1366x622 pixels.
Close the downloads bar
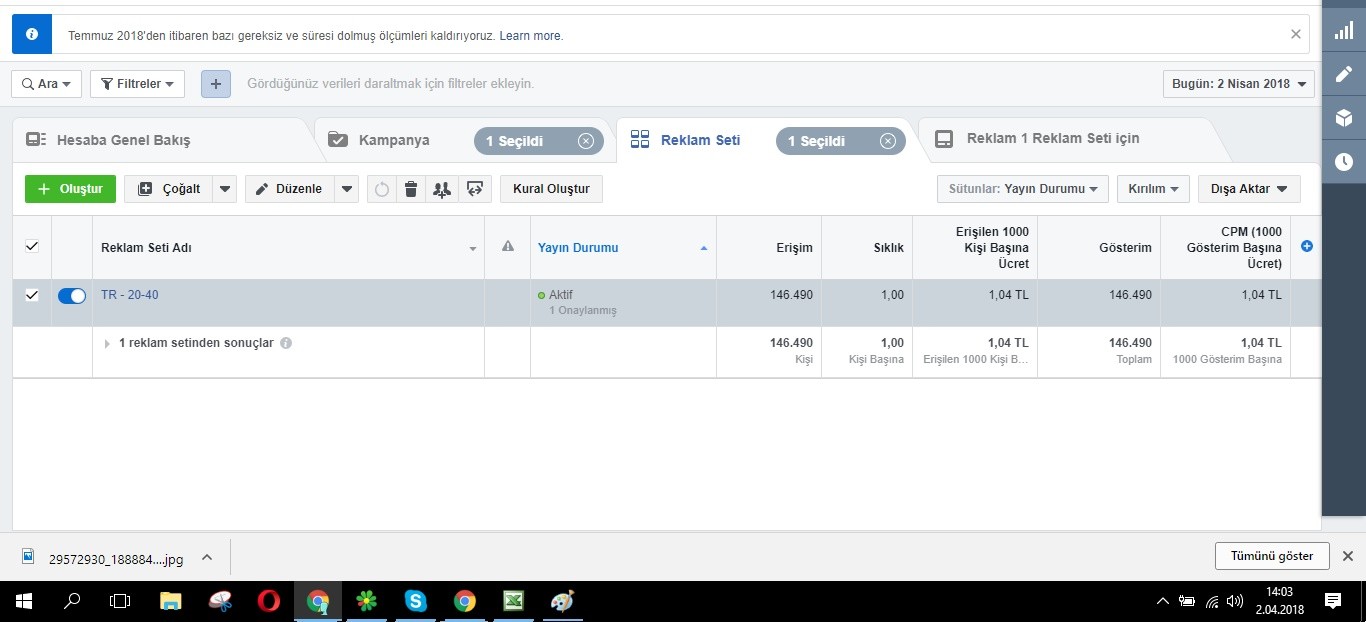click(x=1347, y=556)
